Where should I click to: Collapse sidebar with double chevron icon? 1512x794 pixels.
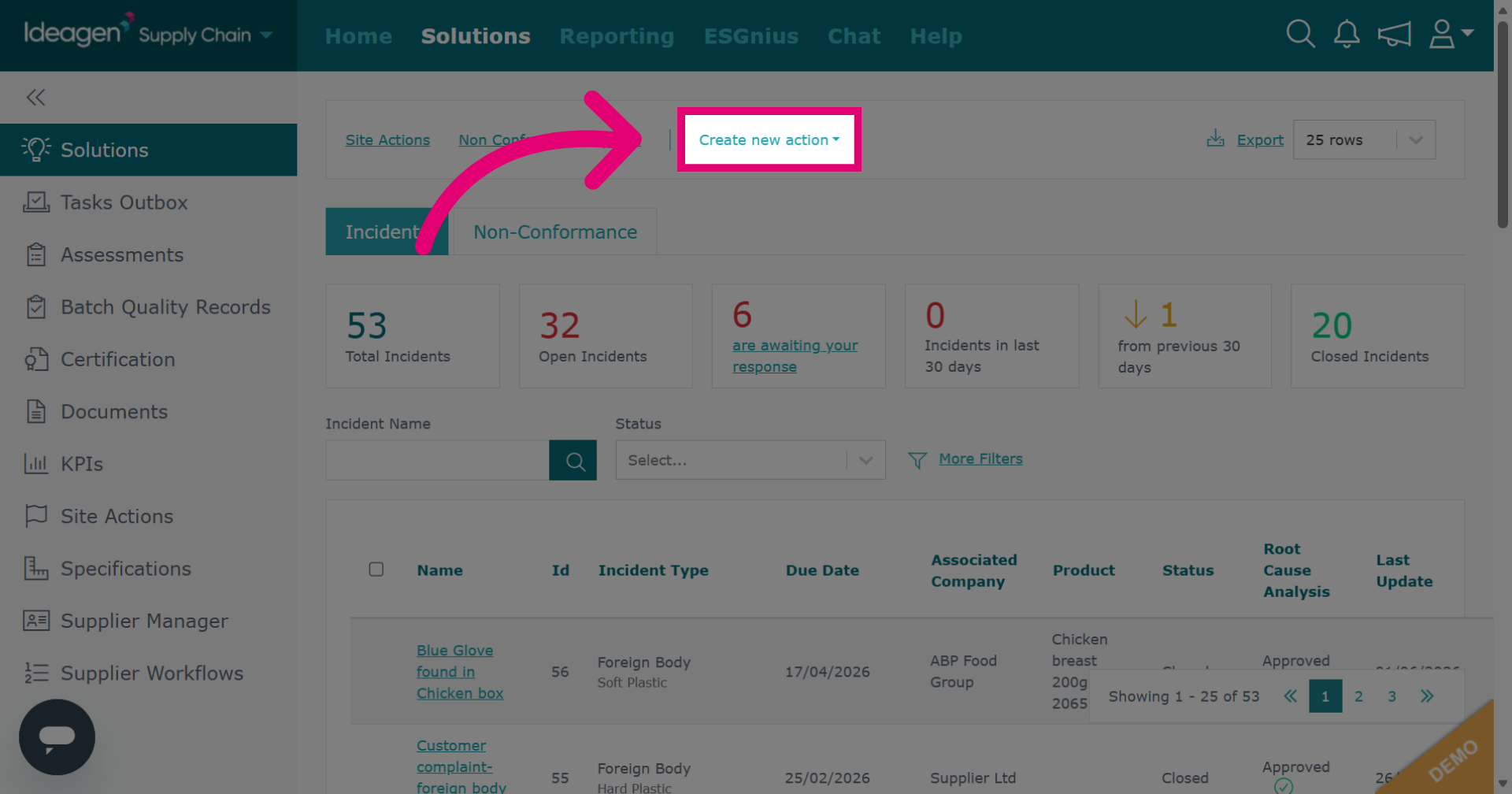[35, 98]
